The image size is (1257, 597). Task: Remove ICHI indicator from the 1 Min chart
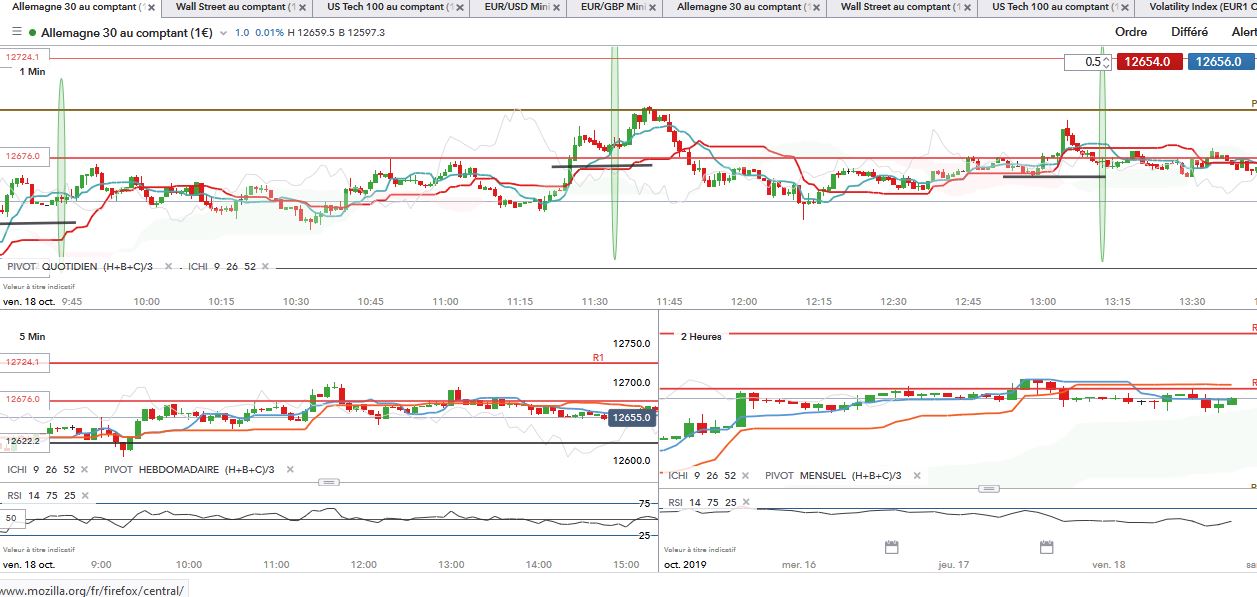coord(267,267)
